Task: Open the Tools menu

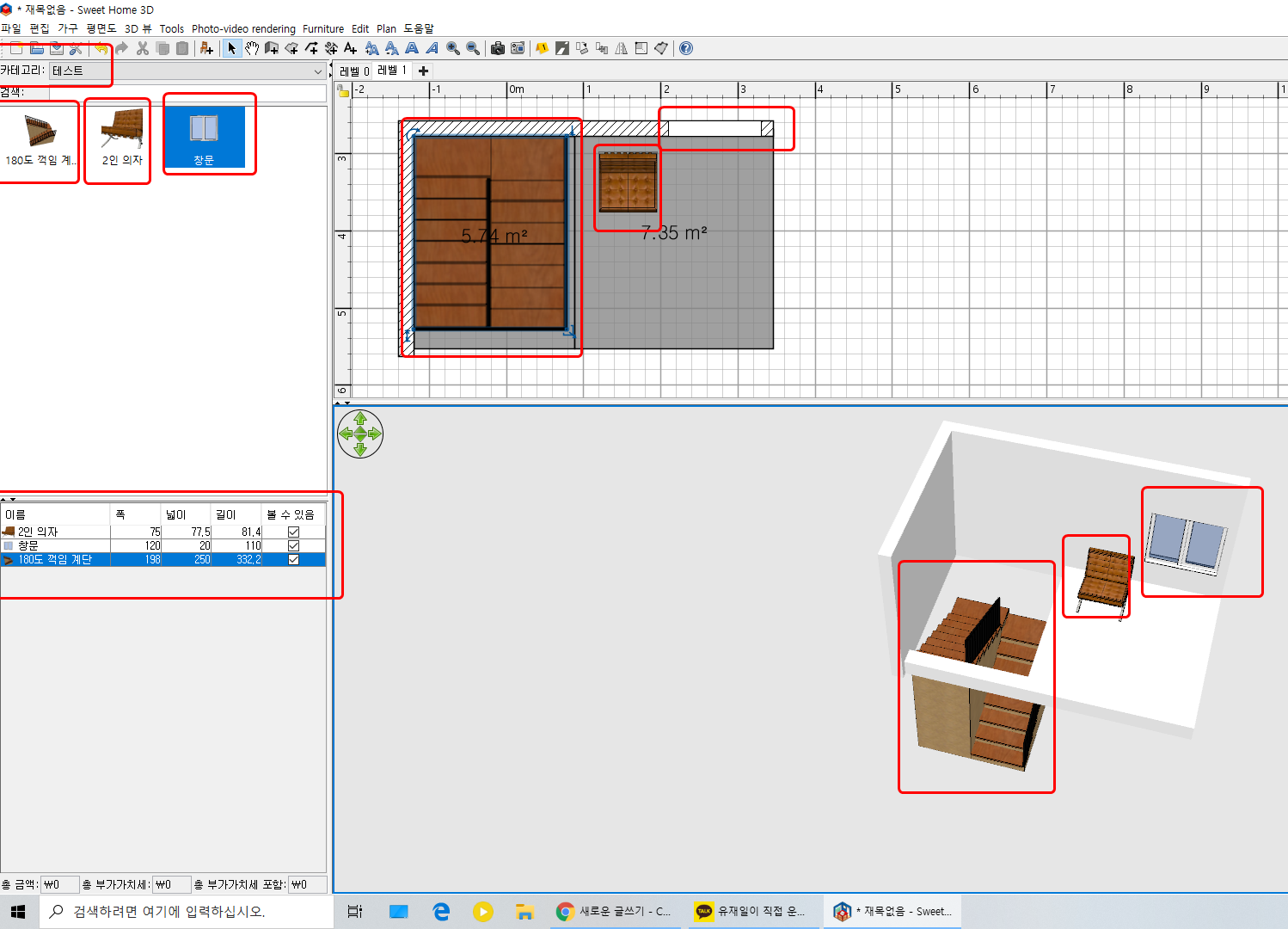Action: pyautogui.click(x=172, y=28)
